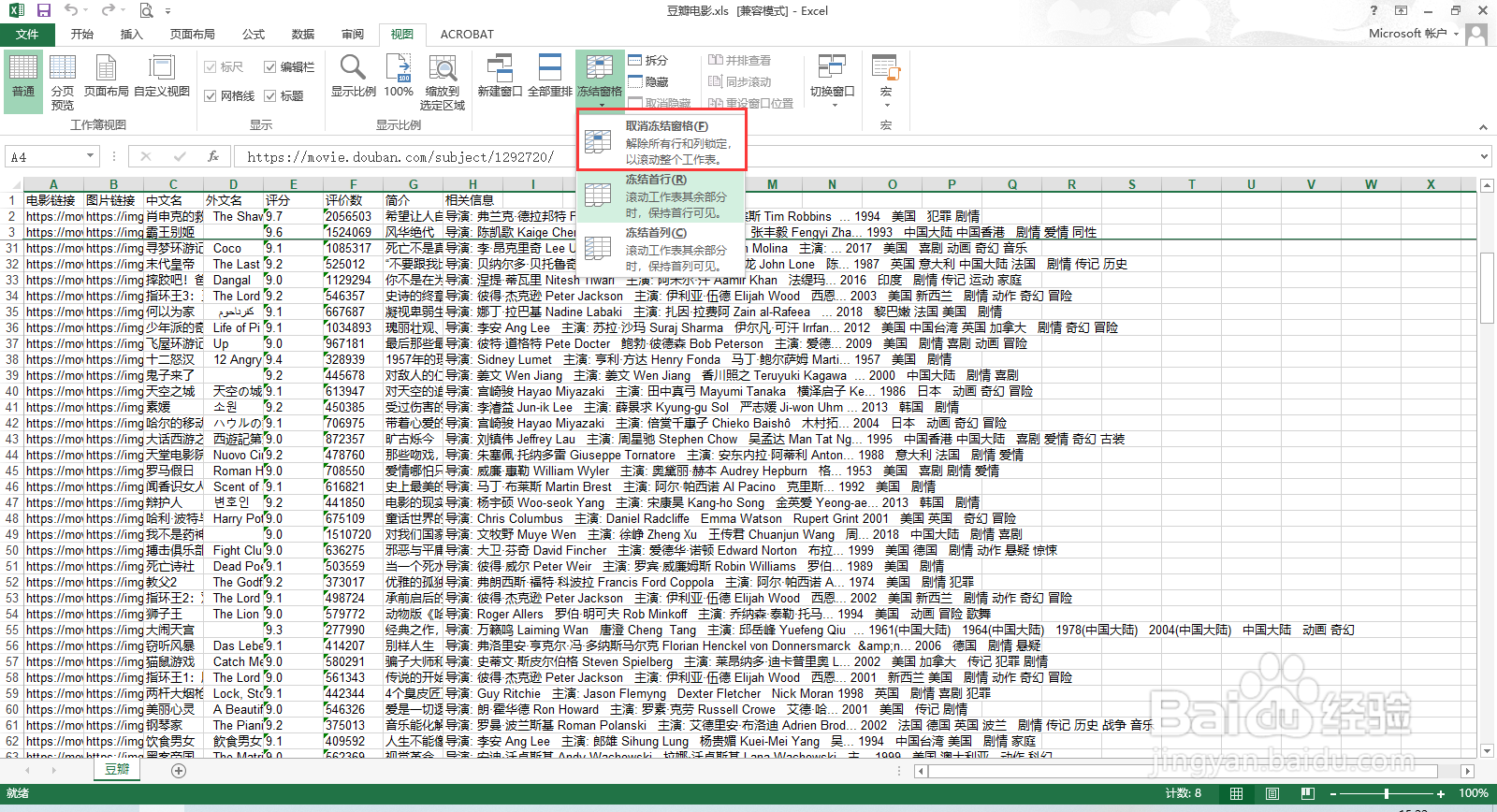Select 冻结首行 freeze top row option
Screen dimensions: 1497x812
661,196
